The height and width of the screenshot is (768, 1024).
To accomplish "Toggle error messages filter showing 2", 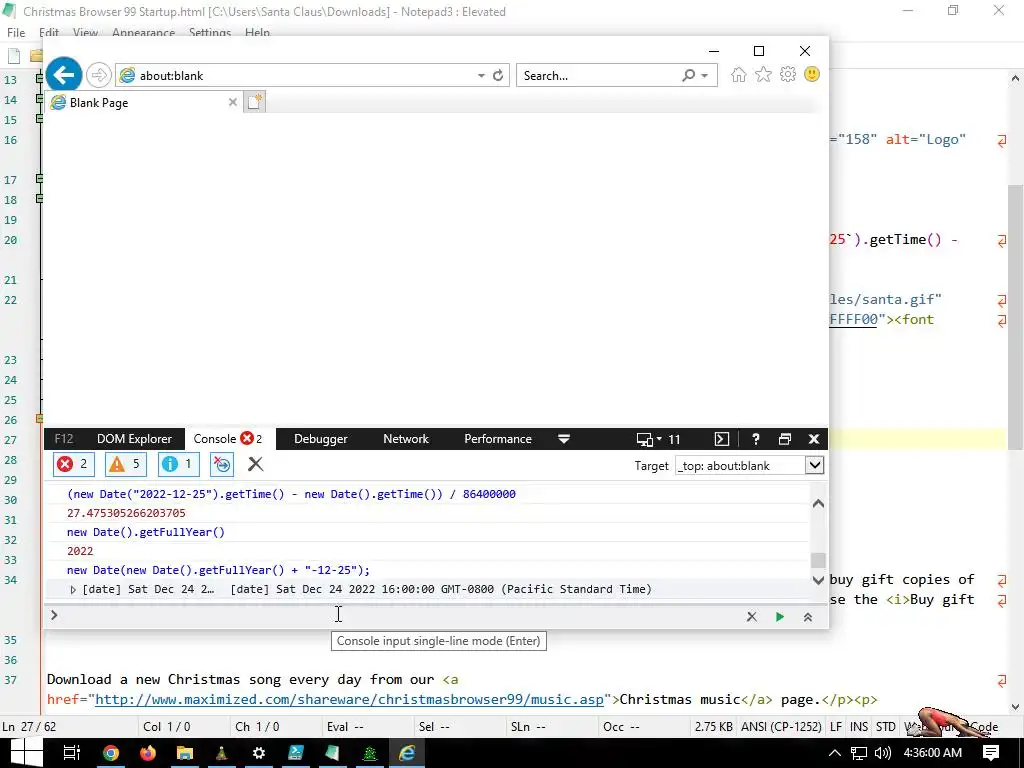I will click(x=73, y=464).
